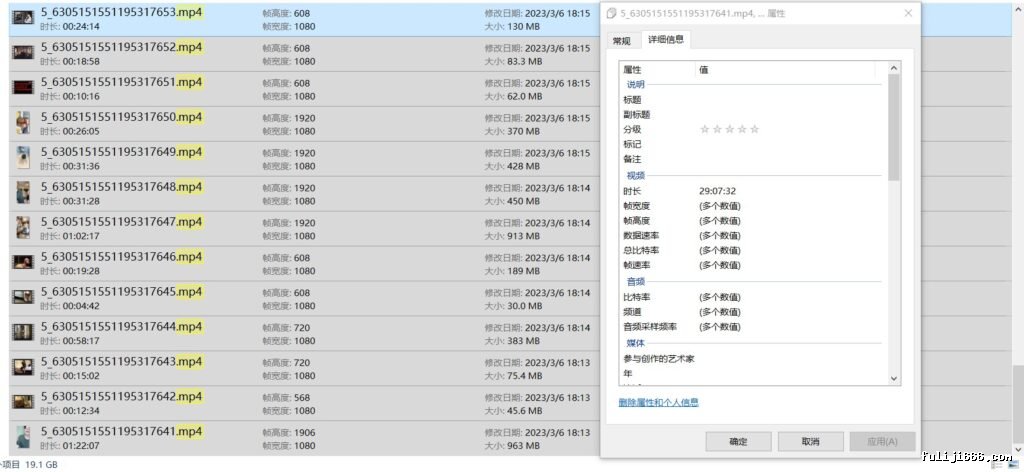Select thumbnail of file ending 317642.mp4

point(23,402)
